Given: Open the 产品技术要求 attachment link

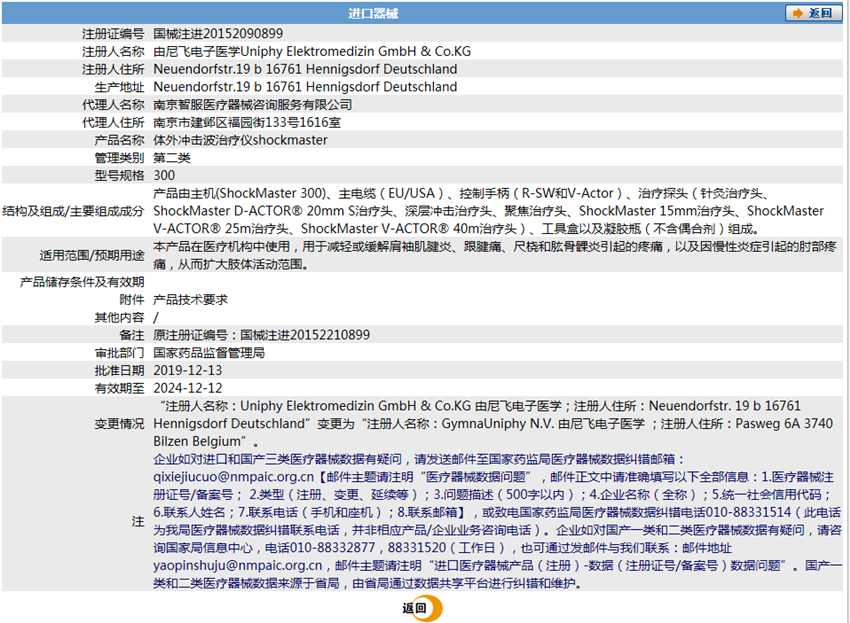Looking at the screenshot, I should (190, 300).
